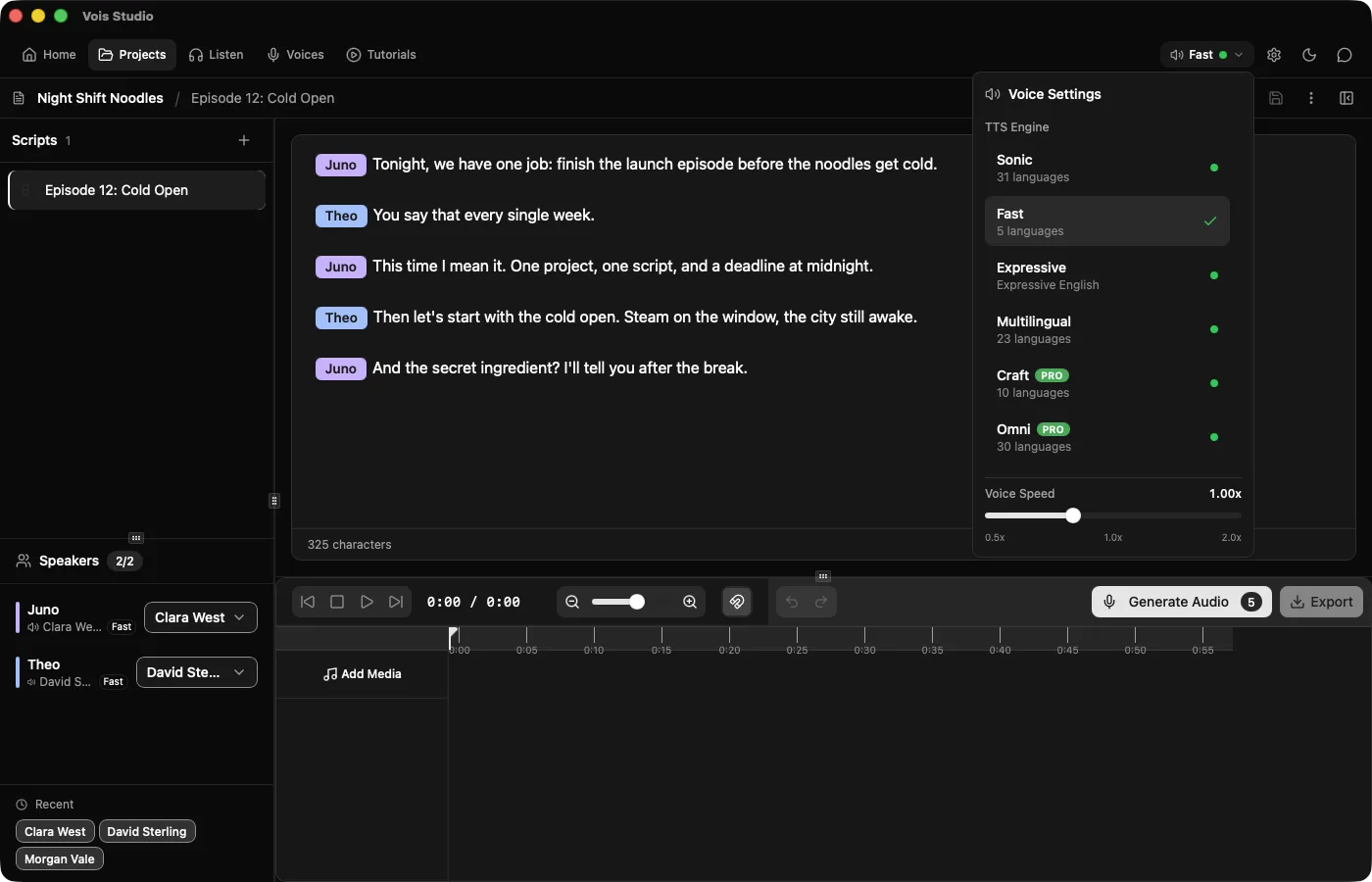Image resolution: width=1372 pixels, height=882 pixels.
Task: Click the redo arrow
Action: [821, 602]
